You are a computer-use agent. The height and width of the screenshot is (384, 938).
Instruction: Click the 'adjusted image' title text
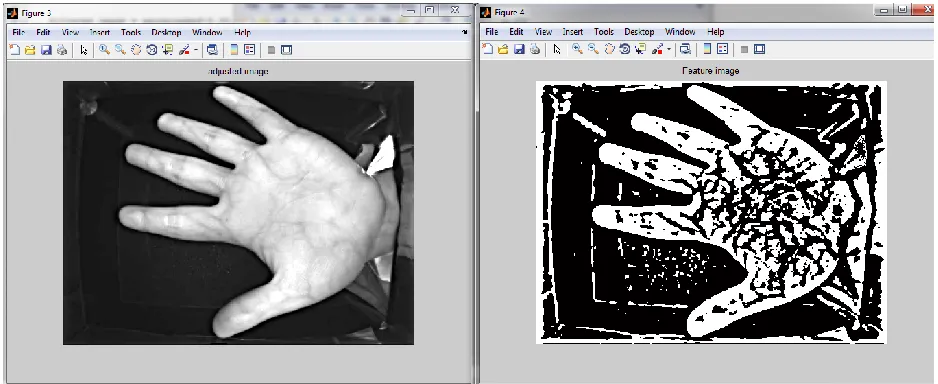[237, 71]
